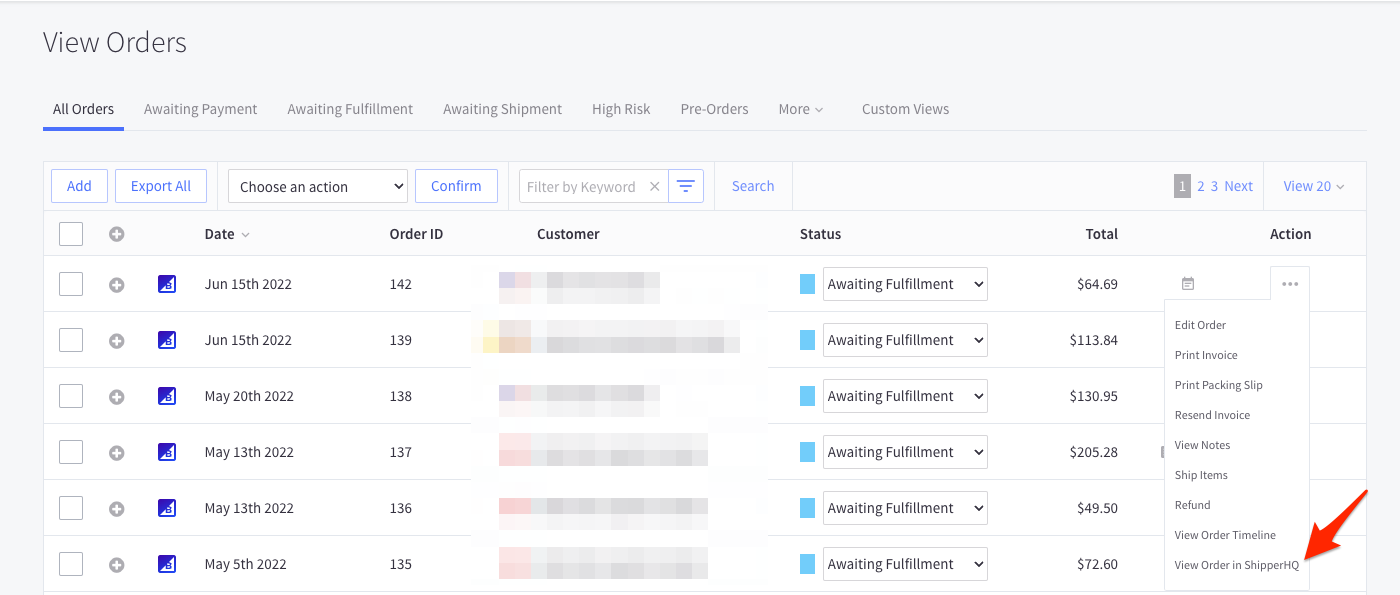
Task: Go to the Next page of orders
Action: pos(1238,186)
